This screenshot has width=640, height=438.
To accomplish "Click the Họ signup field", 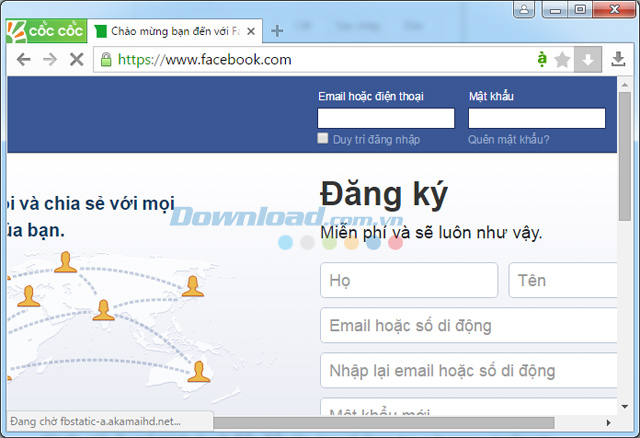I will pyautogui.click(x=409, y=280).
